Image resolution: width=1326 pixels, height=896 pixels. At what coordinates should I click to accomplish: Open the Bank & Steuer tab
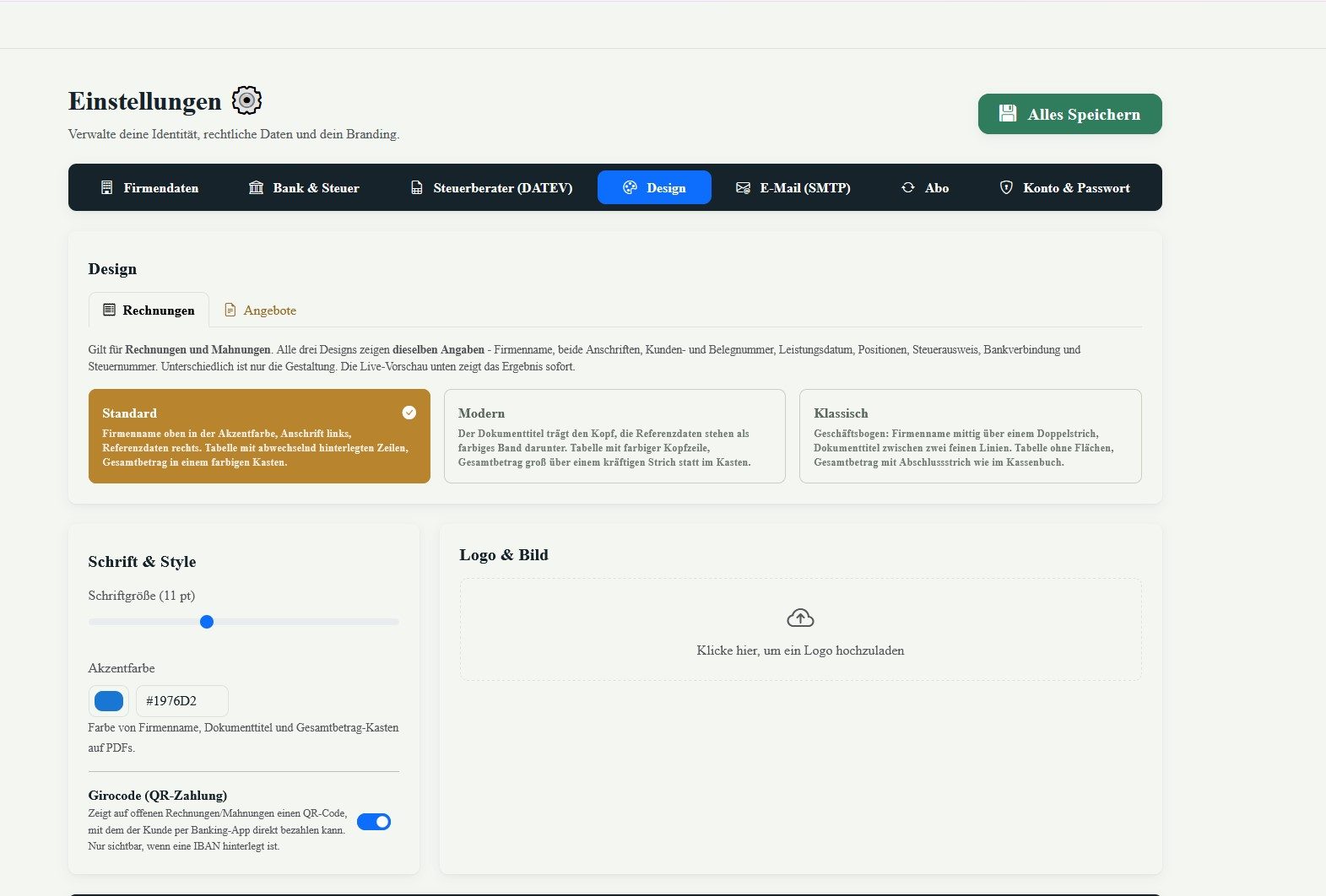coord(304,187)
